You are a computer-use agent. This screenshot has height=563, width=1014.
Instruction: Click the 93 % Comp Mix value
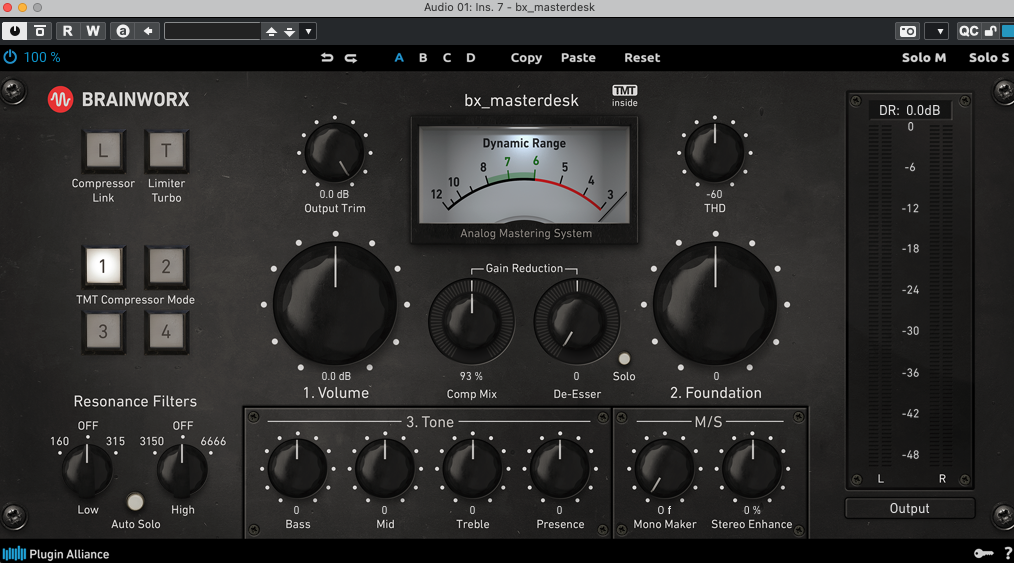click(x=471, y=376)
